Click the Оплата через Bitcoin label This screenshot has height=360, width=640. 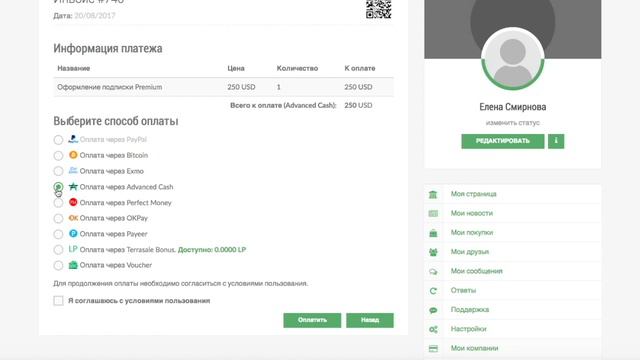[114, 155]
